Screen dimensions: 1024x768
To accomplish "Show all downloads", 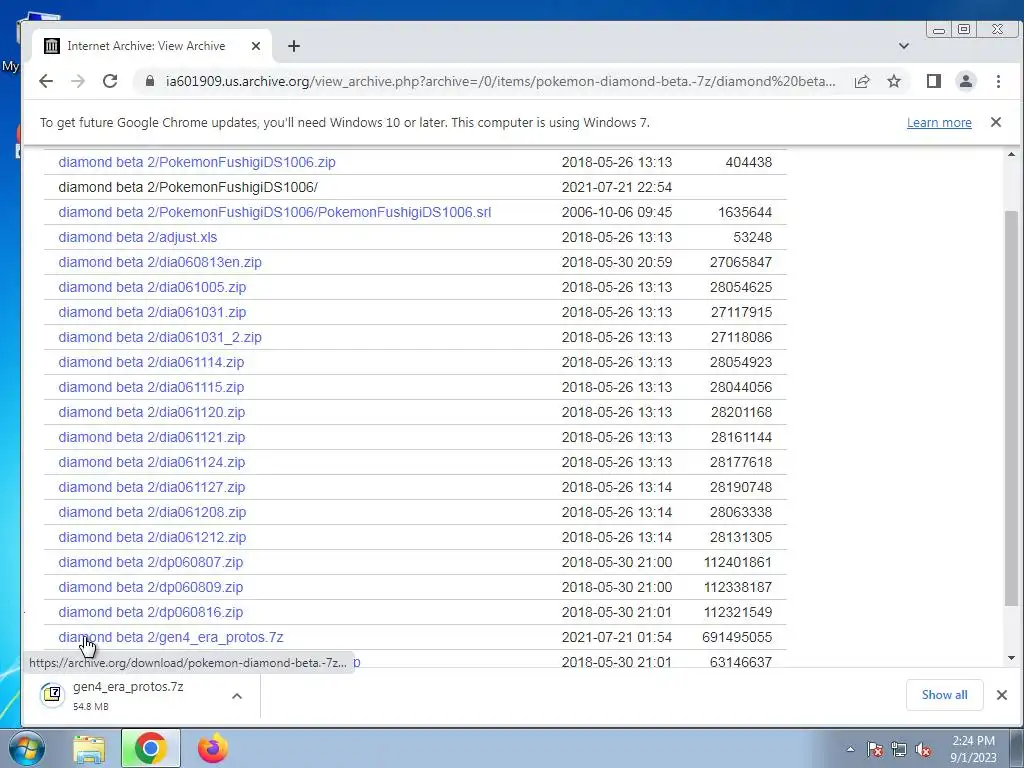I will pos(944,695).
